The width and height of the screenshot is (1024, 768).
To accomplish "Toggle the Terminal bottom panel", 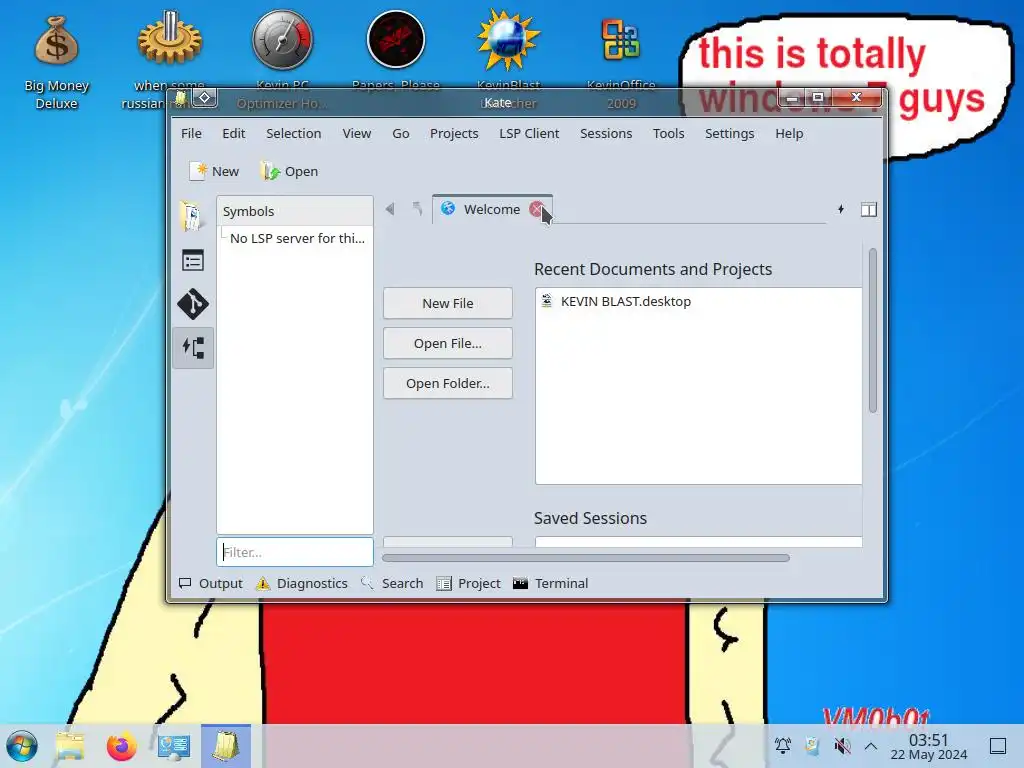I will (551, 583).
